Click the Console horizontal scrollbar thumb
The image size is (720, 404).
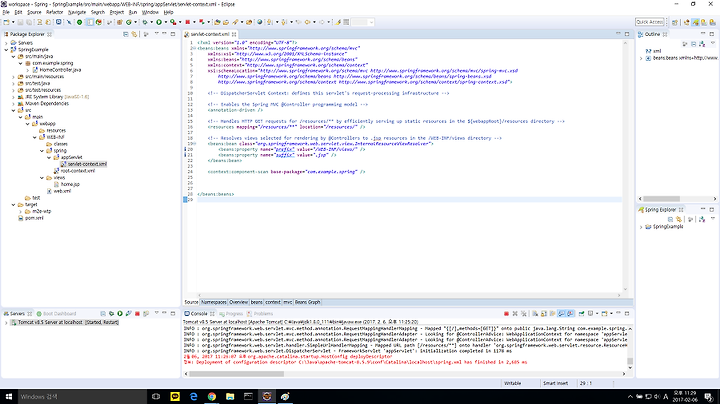[x=236, y=374]
